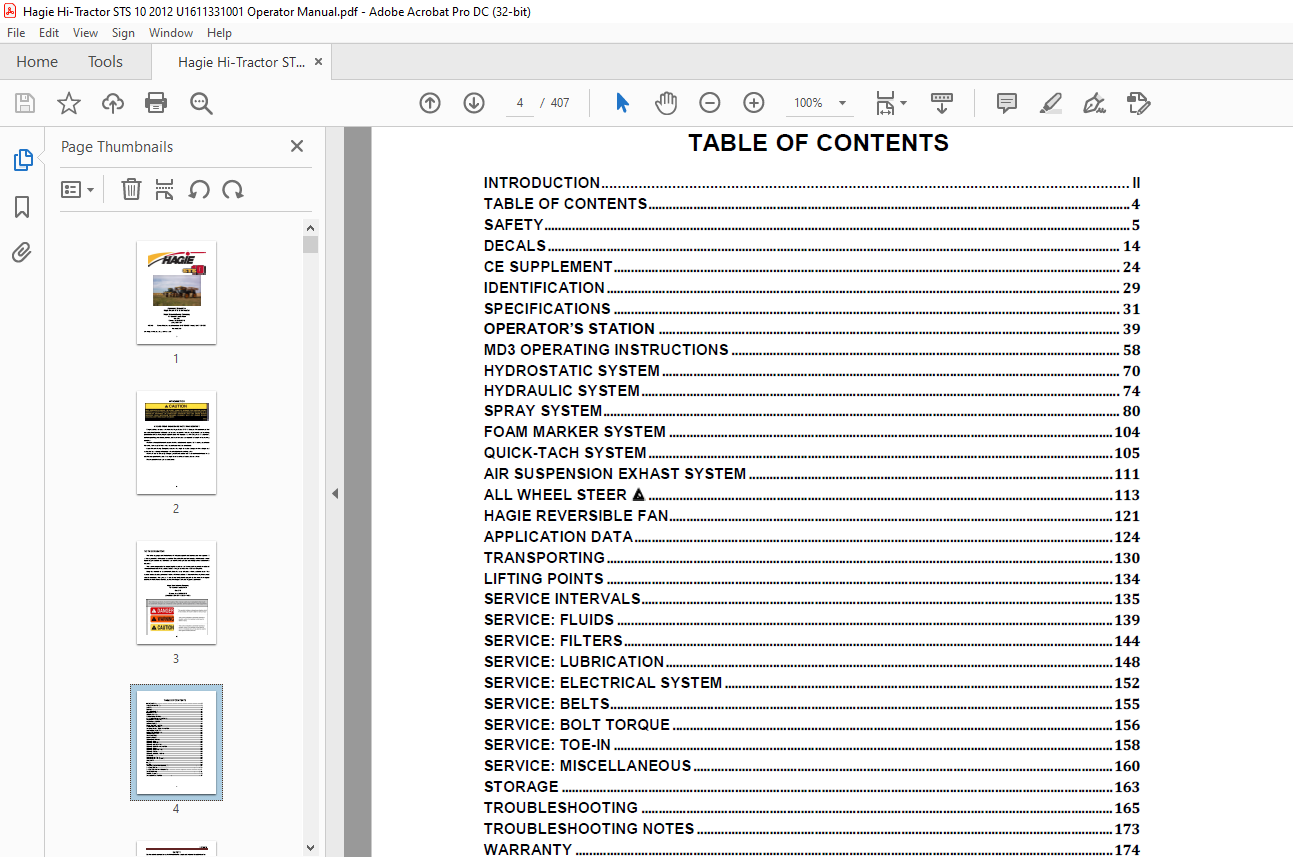Click the CE SUPPLEMENT contents entry

(812, 267)
